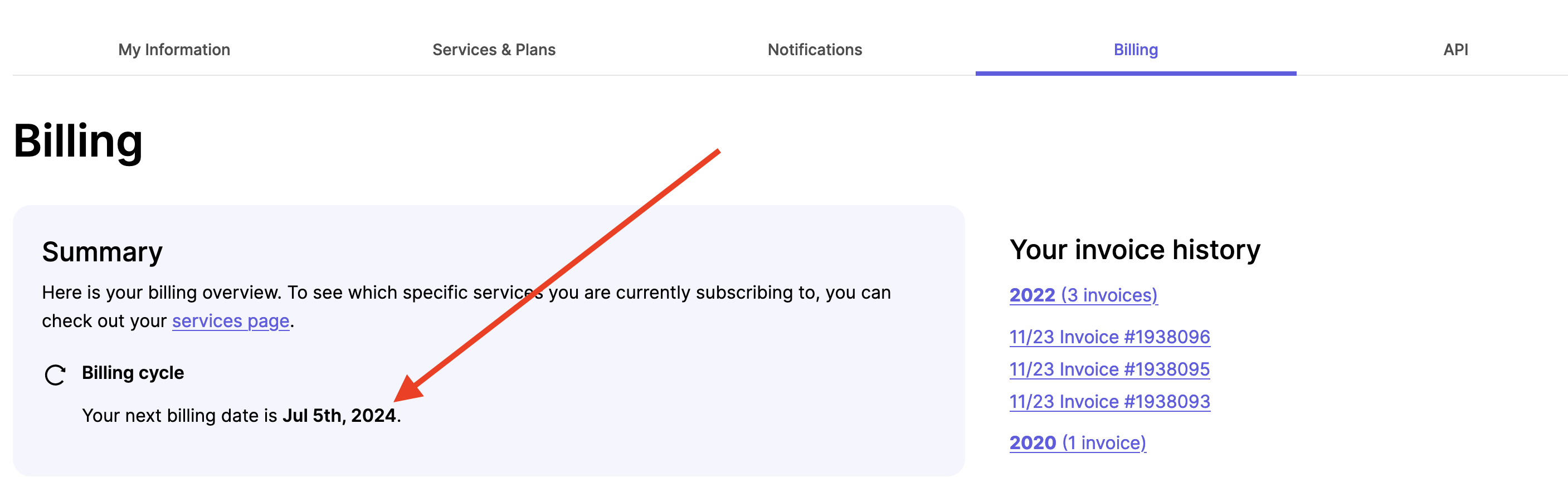The width and height of the screenshot is (1568, 477).
Task: Click the Summary heading
Action: (x=103, y=251)
